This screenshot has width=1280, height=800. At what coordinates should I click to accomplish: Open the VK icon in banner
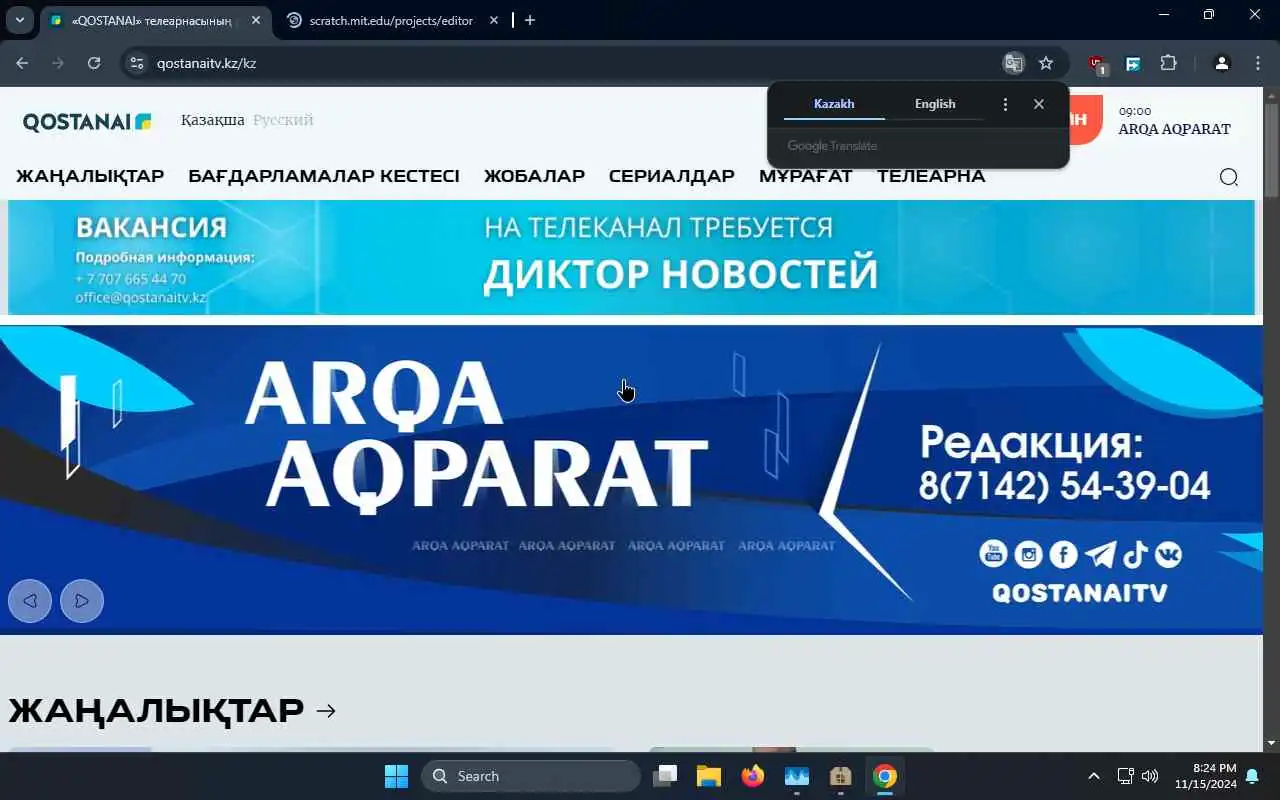pyautogui.click(x=1168, y=553)
